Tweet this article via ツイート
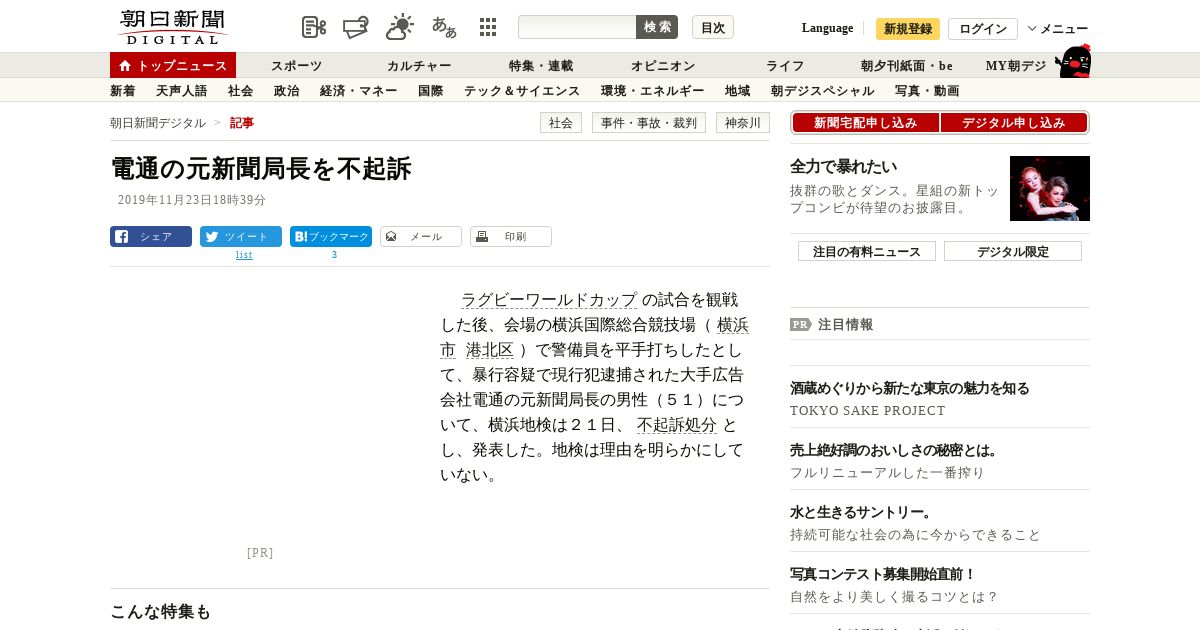Viewport: 1200px width, 630px height. [x=241, y=237]
